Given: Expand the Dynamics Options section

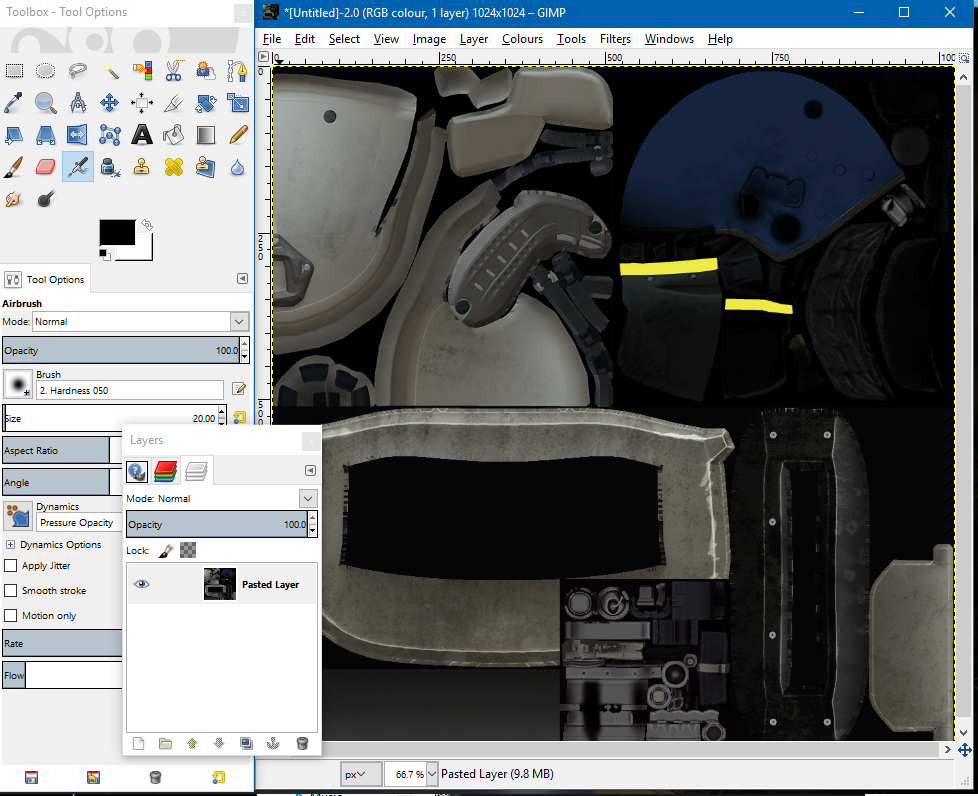Looking at the screenshot, I should tap(11, 545).
